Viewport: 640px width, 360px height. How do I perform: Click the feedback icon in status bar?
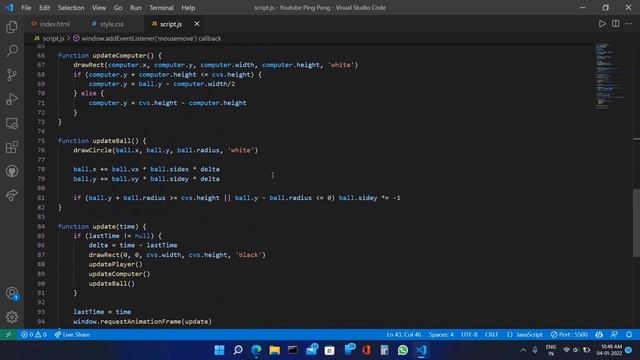click(x=614, y=334)
